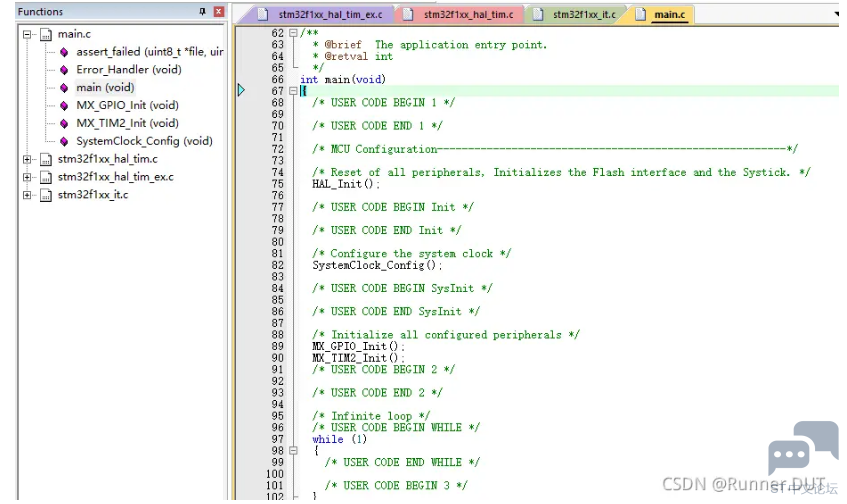847x504 pixels.
Task: Expand the stm32f1xx_hal_tim.c tree node
Action: coord(27,159)
